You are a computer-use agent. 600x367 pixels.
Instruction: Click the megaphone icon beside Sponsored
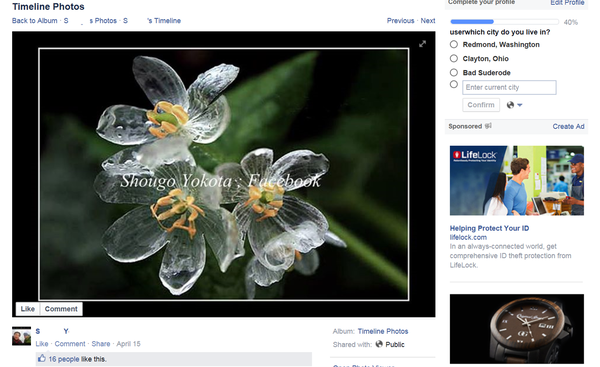coord(488,126)
